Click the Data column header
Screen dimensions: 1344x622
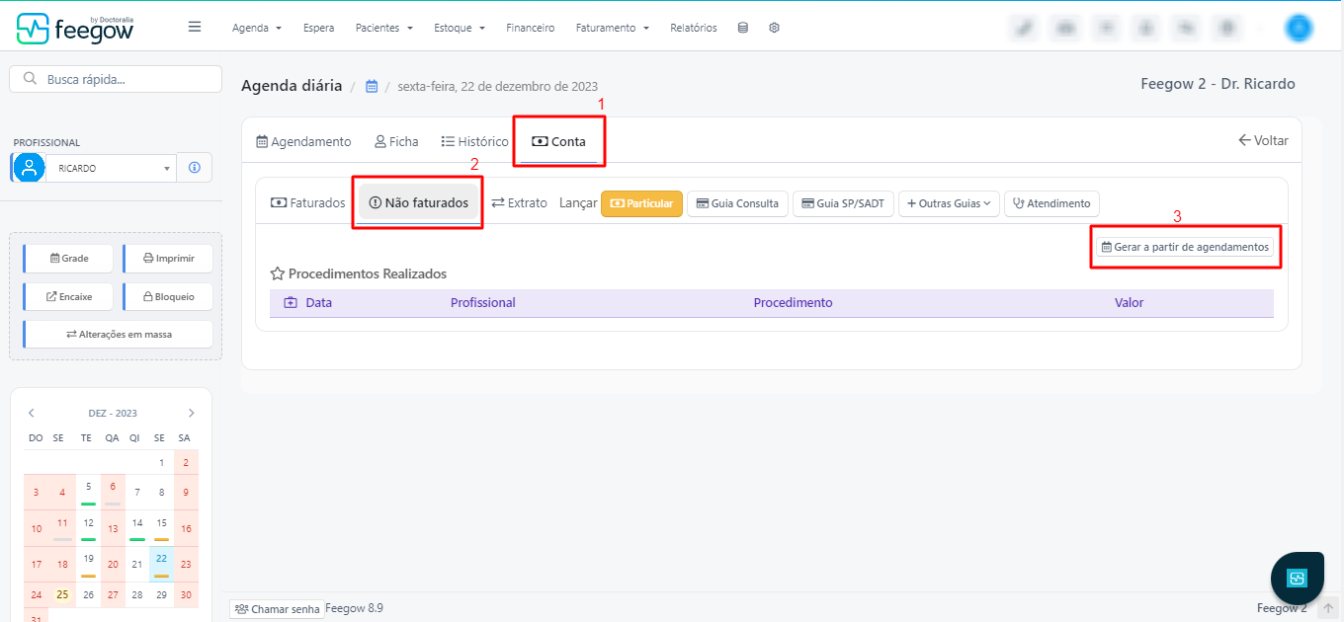[319, 303]
